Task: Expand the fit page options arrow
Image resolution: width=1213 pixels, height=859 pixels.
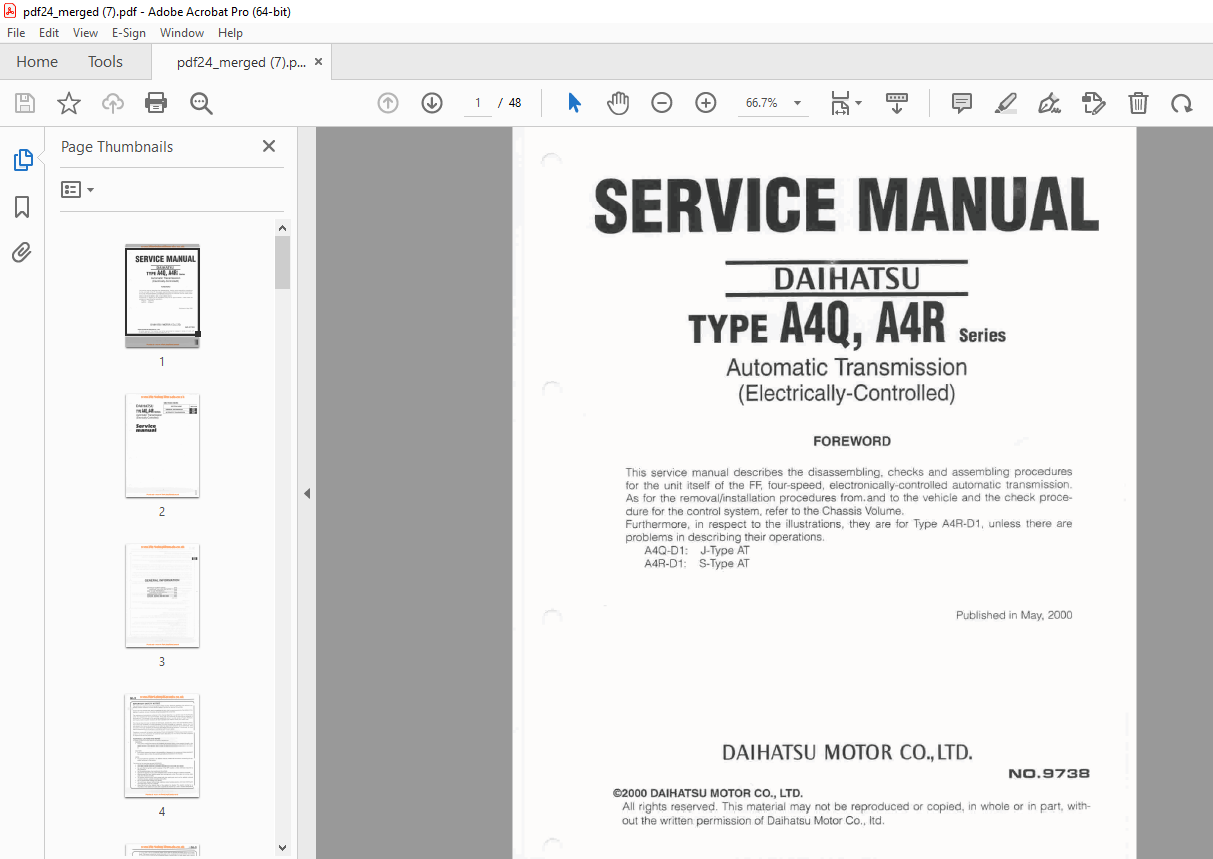Action: [x=858, y=103]
